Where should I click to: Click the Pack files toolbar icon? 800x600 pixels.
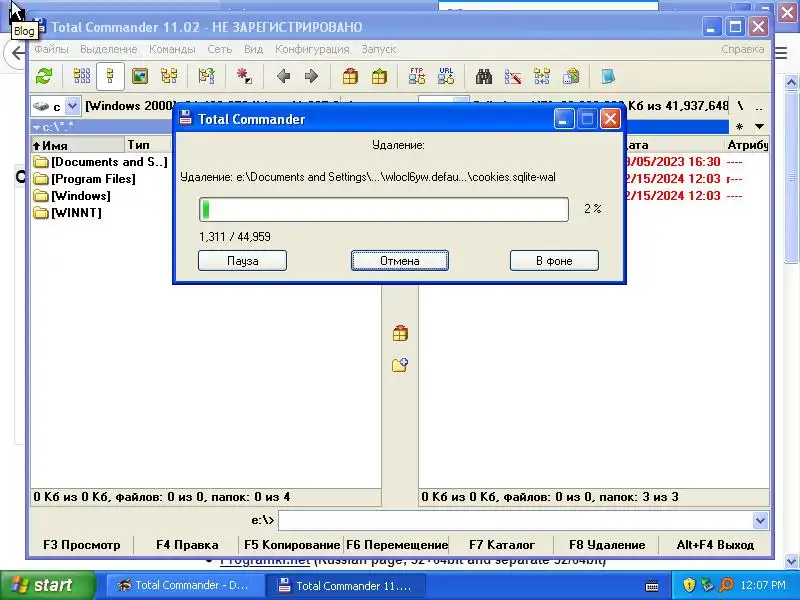pyautogui.click(x=350, y=77)
